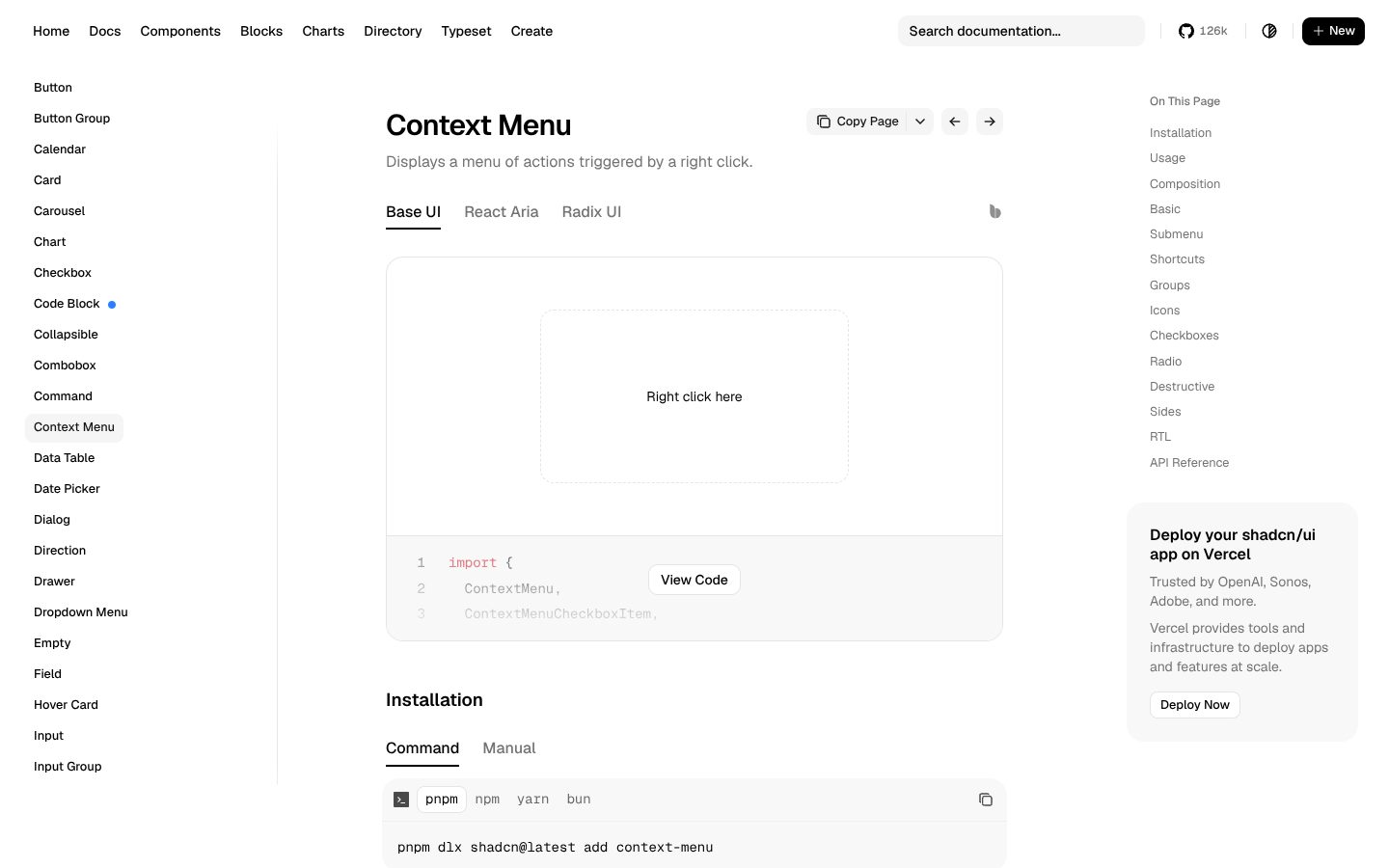Screen dimensions: 1389x868
Task: Open Input Group in sidebar
Action: click(x=68, y=767)
